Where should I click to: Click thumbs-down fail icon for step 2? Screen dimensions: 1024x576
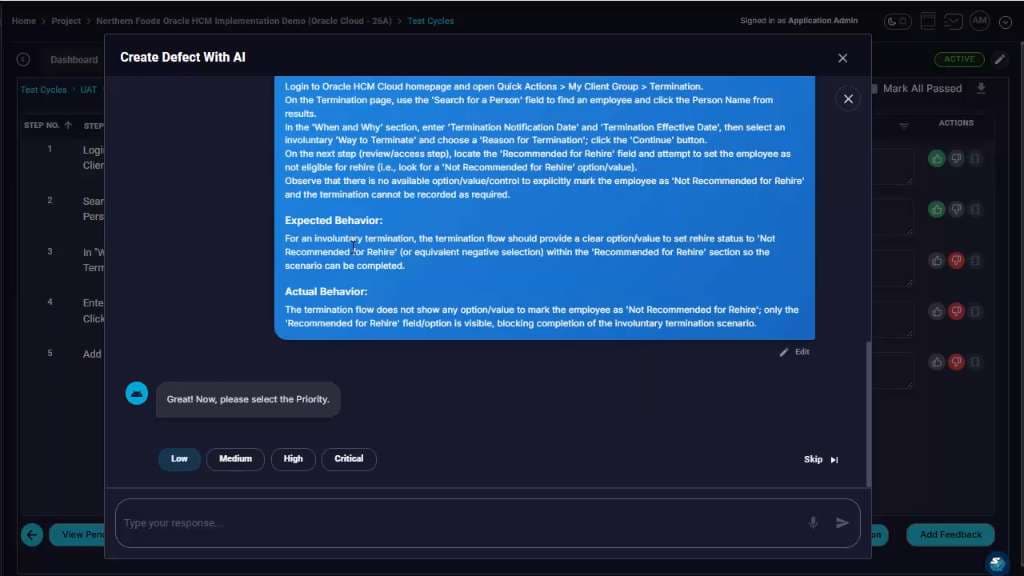(956, 209)
